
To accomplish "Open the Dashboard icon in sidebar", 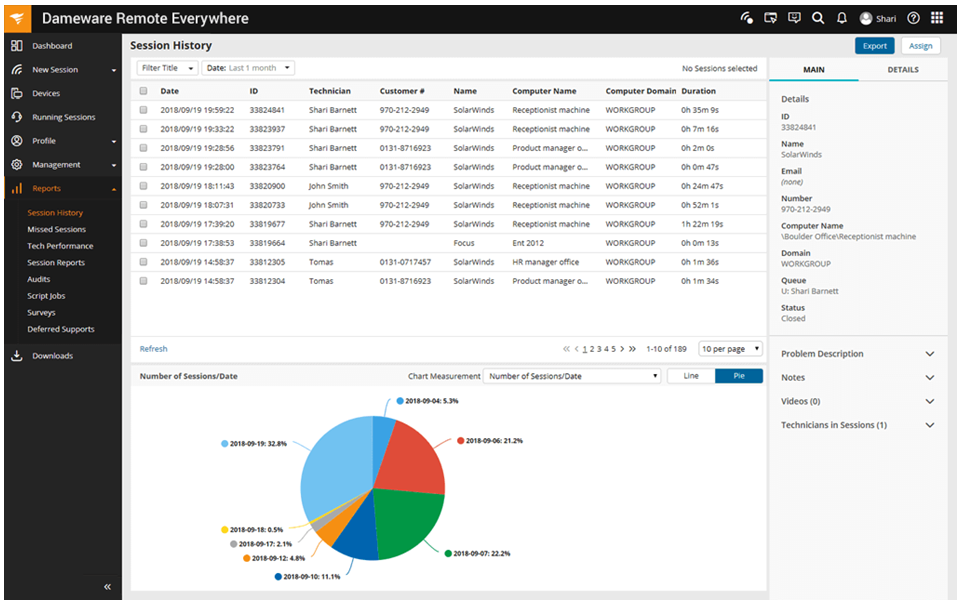I will click(x=17, y=46).
